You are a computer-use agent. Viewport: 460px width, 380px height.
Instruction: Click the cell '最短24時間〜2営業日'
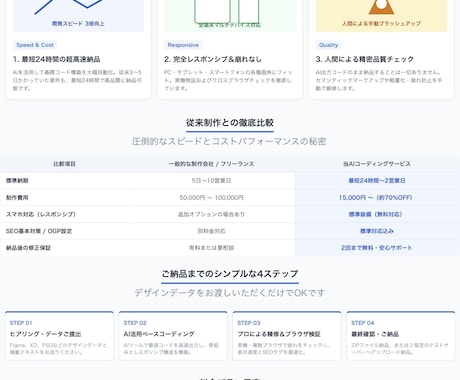tap(377, 181)
